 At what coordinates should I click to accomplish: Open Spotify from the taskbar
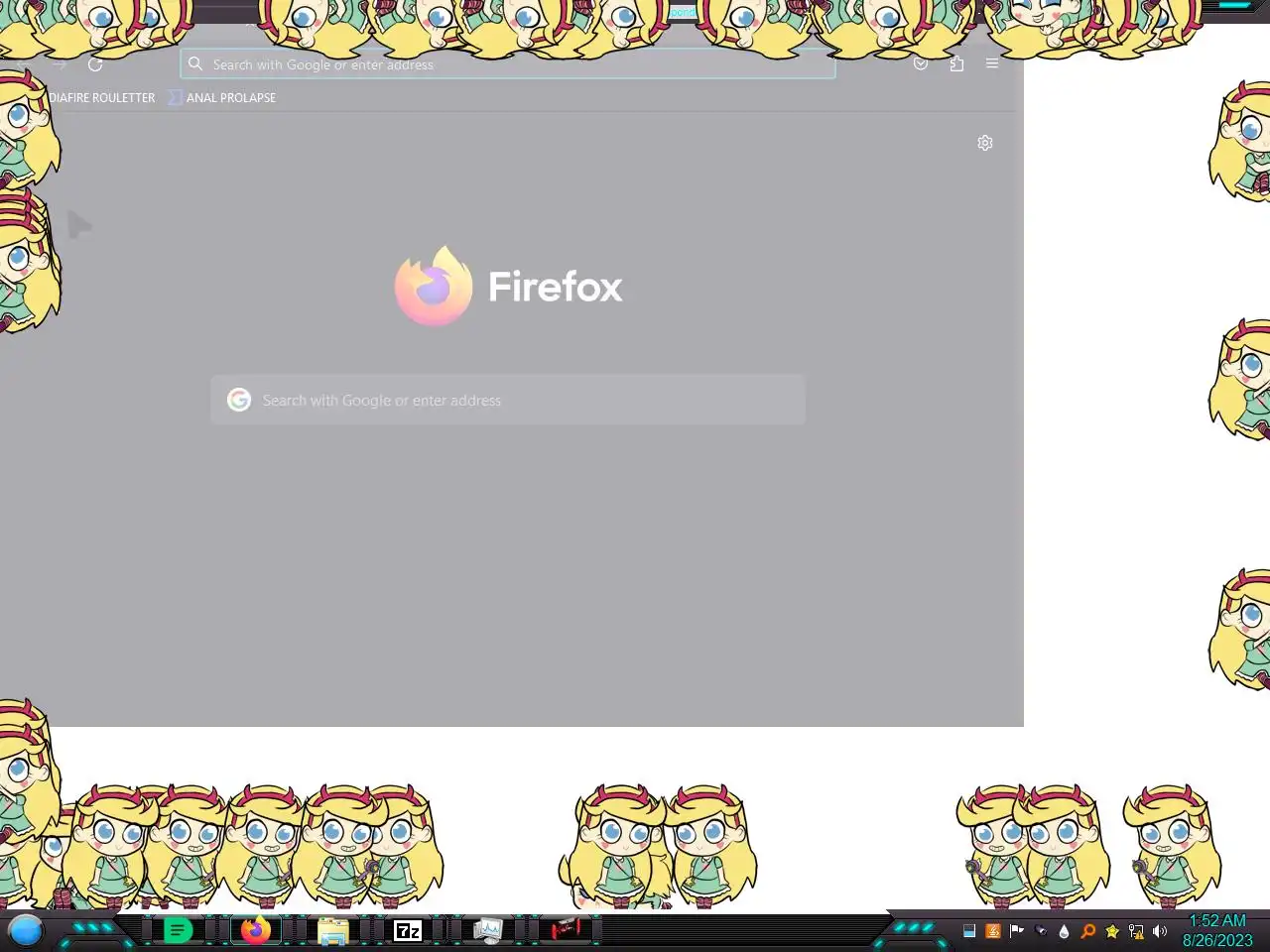coord(178,930)
